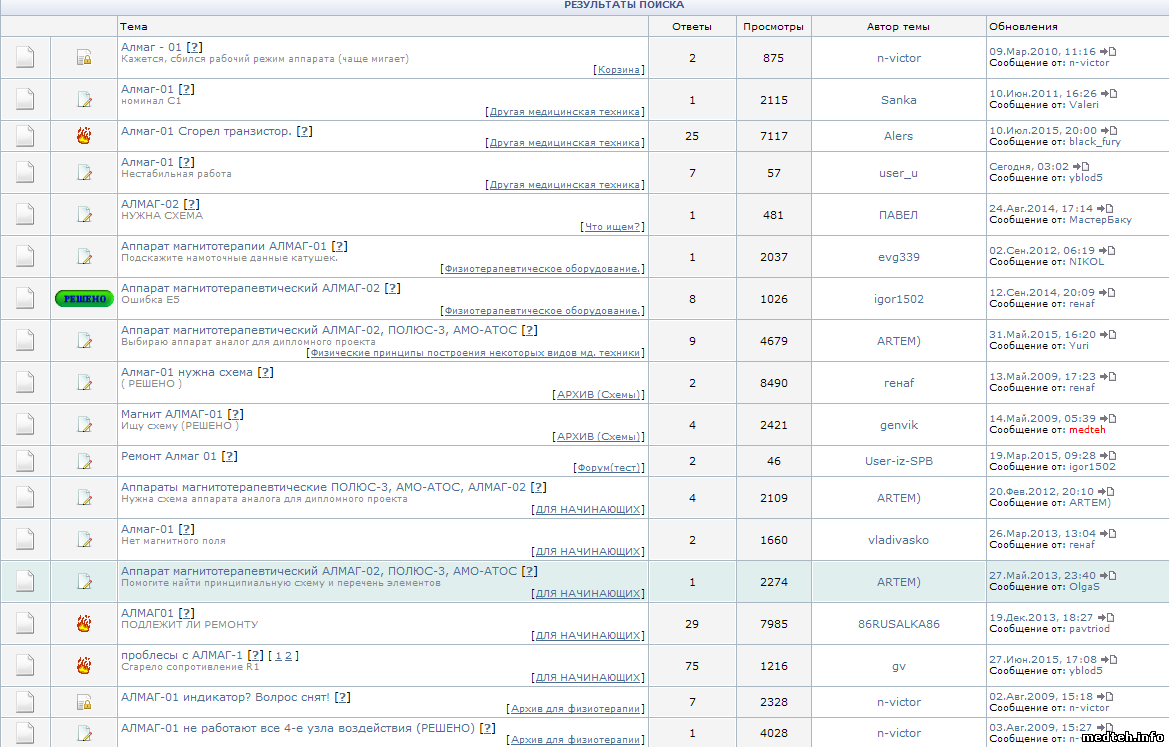Go to page 2 of "проблесы с АЛМАГ-1"
Viewport: 1169px width, 747px height.
click(289, 656)
